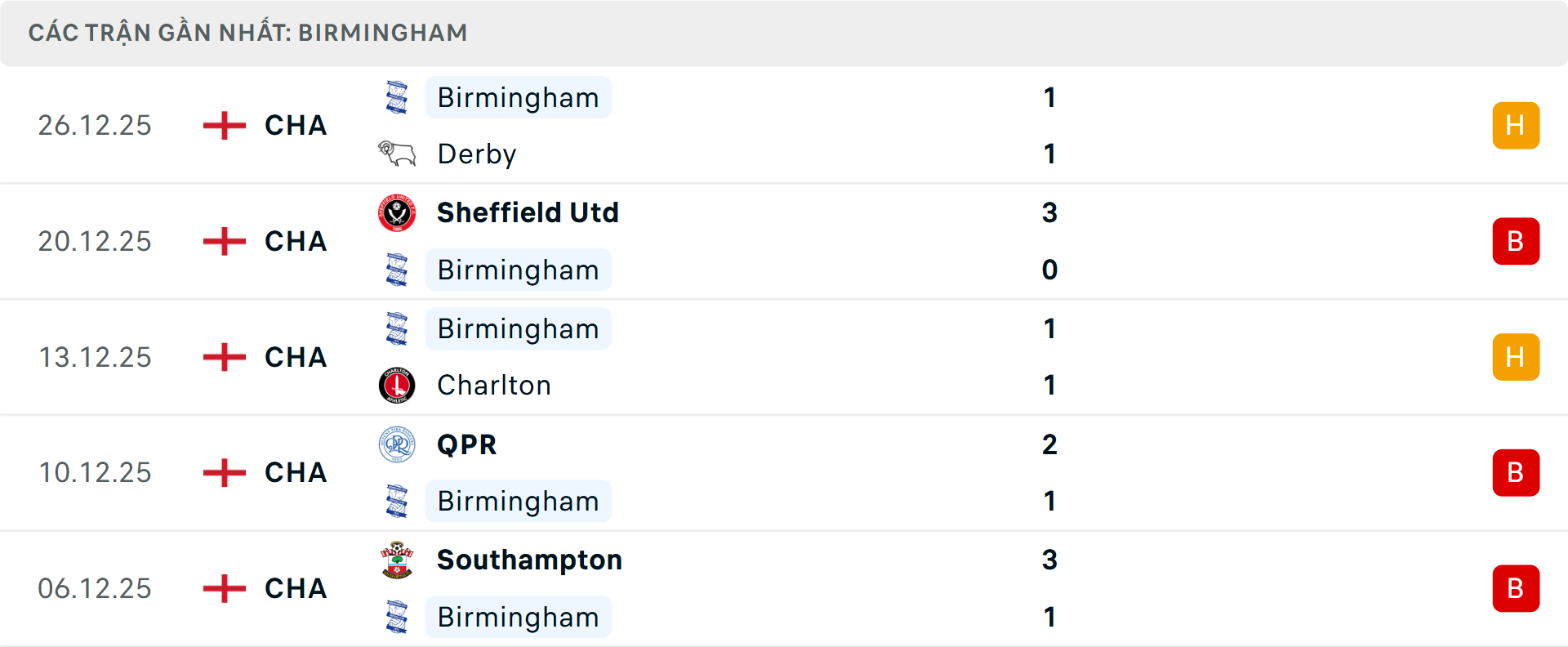Viewport: 1568px width, 647px height.
Task: Click the loss badge for Sheffield Utd match
Action: point(1516,242)
